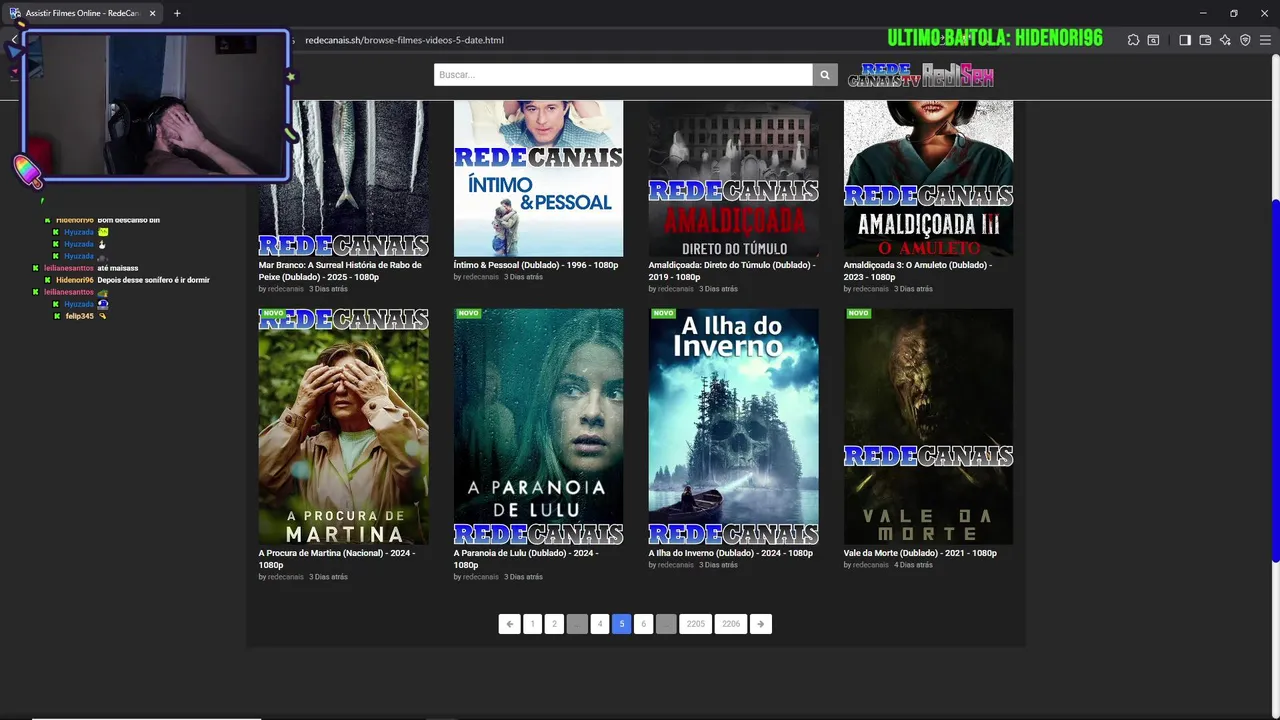This screenshot has width=1280, height=720.
Task: Open A Paranoia de Lulu poster
Action: [x=538, y=426]
